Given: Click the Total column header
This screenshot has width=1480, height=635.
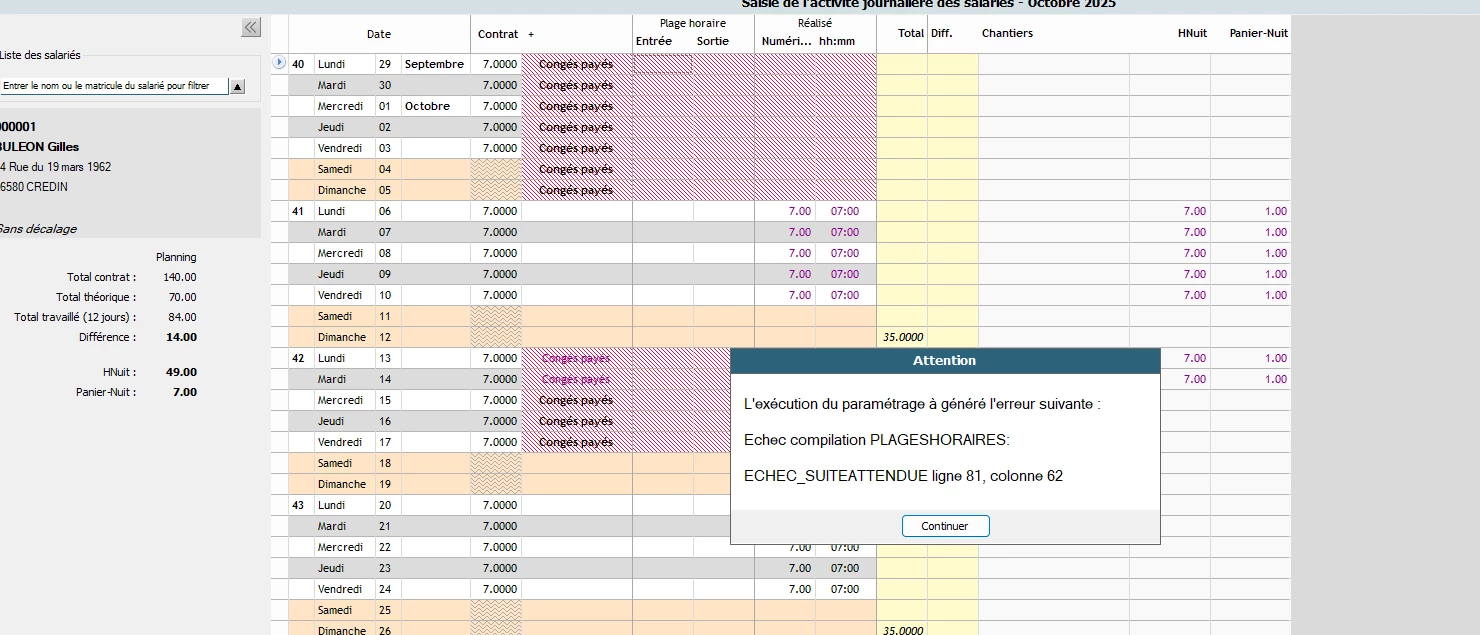Looking at the screenshot, I should point(910,34).
